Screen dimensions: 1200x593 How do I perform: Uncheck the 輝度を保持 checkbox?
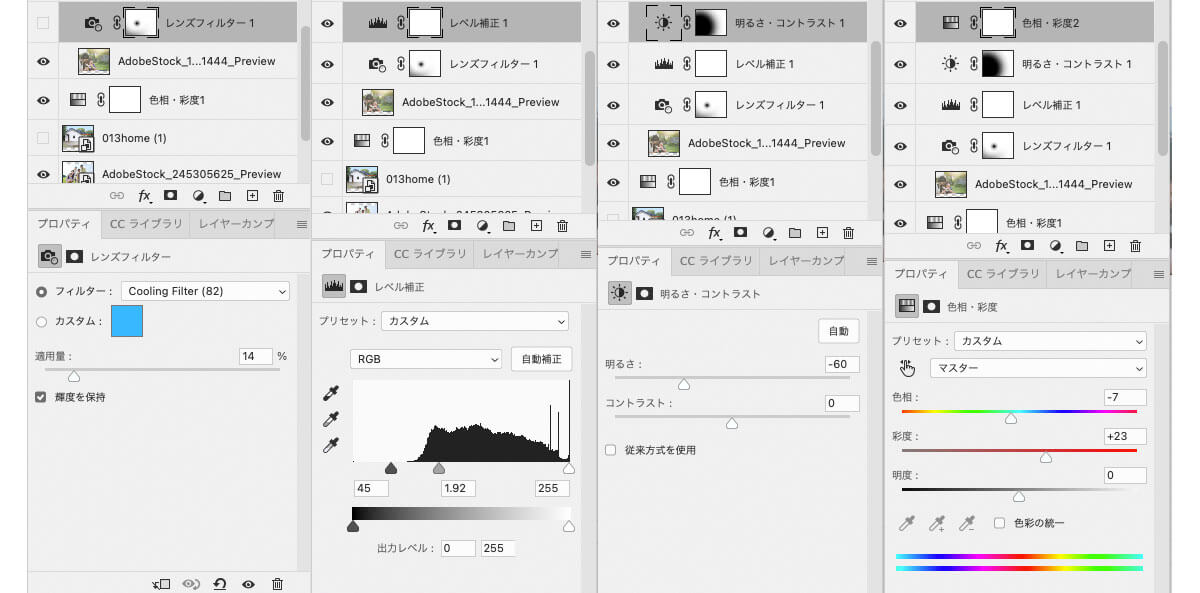pos(41,397)
